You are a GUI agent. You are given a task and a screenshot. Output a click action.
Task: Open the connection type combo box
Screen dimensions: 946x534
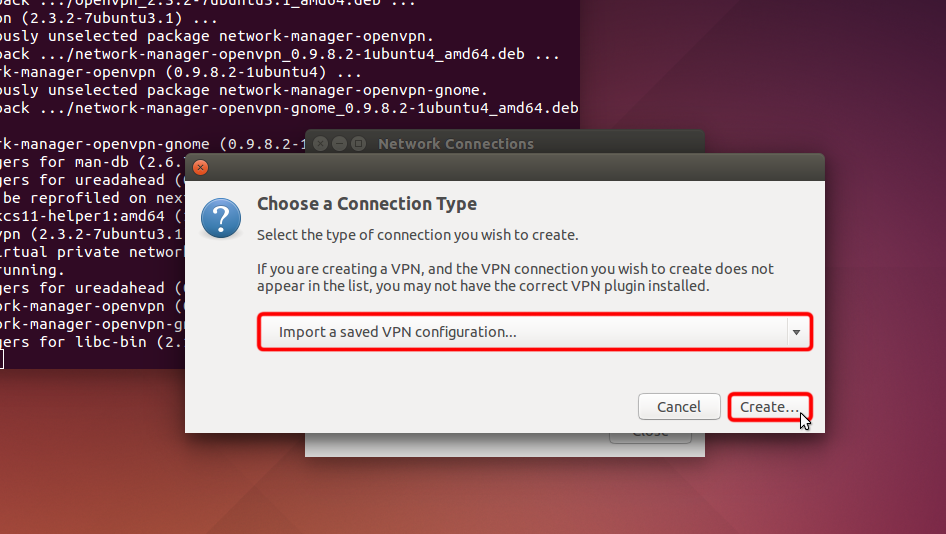534,332
